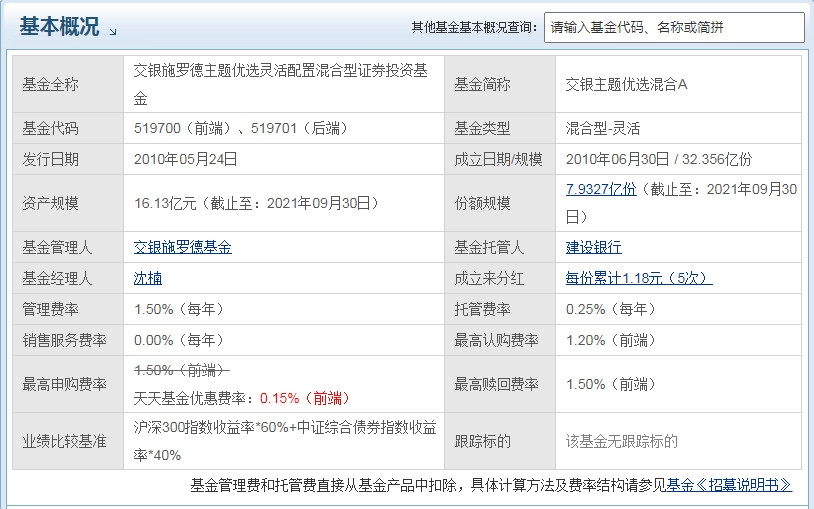
Task: Click the max redemption fee 1.50%（前端）
Action: click(611, 384)
